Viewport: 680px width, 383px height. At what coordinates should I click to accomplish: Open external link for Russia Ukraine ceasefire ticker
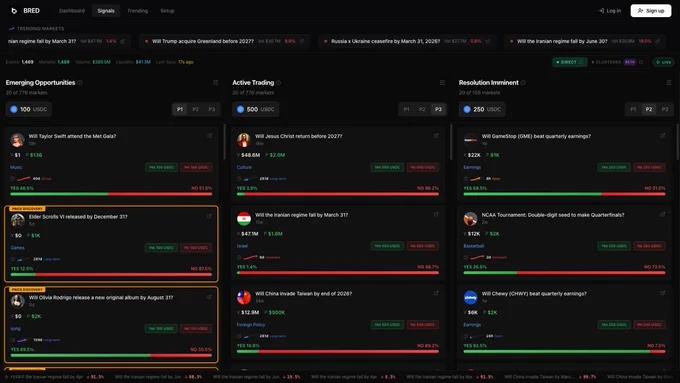coord(488,41)
